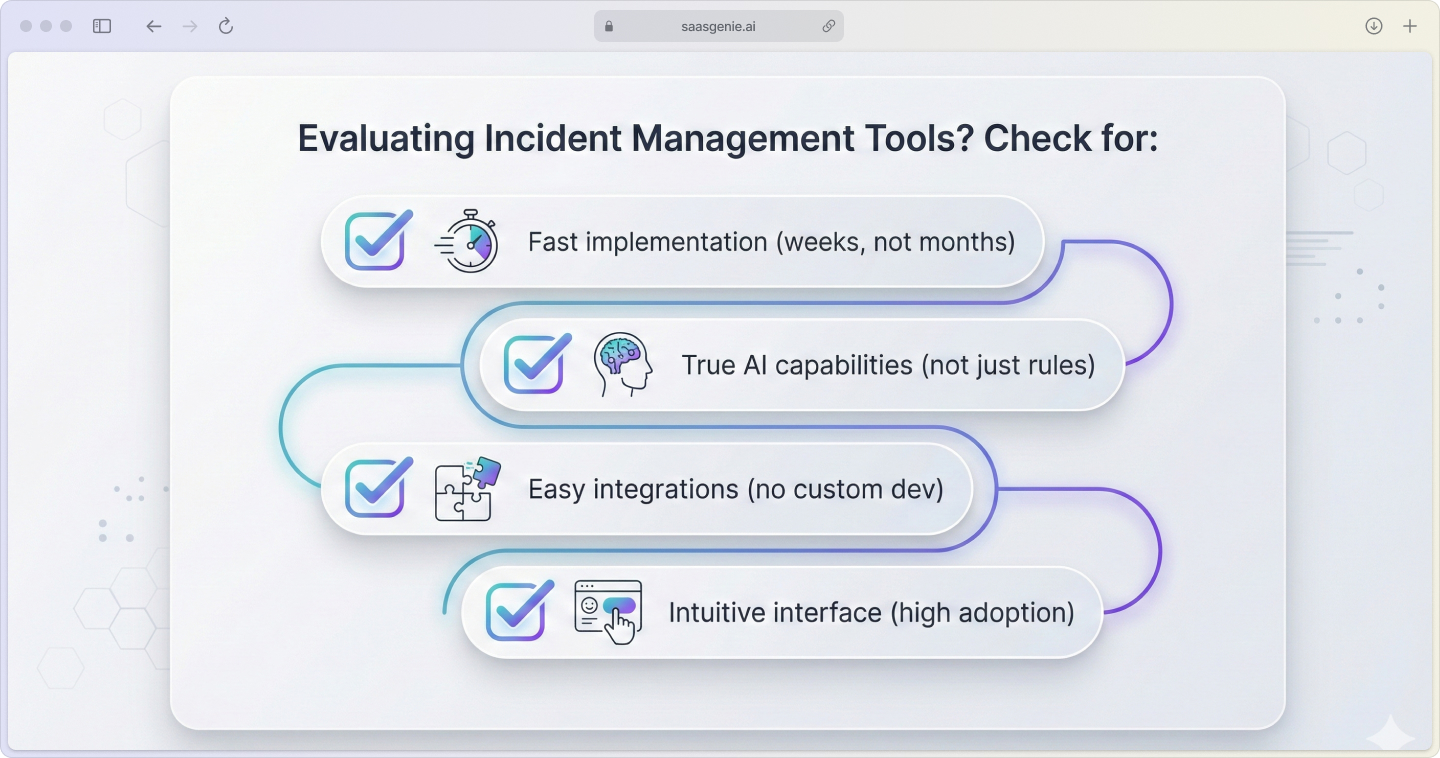Image resolution: width=1440 pixels, height=758 pixels.
Task: Open the downloads icon in Safari toolbar
Action: (x=1373, y=25)
